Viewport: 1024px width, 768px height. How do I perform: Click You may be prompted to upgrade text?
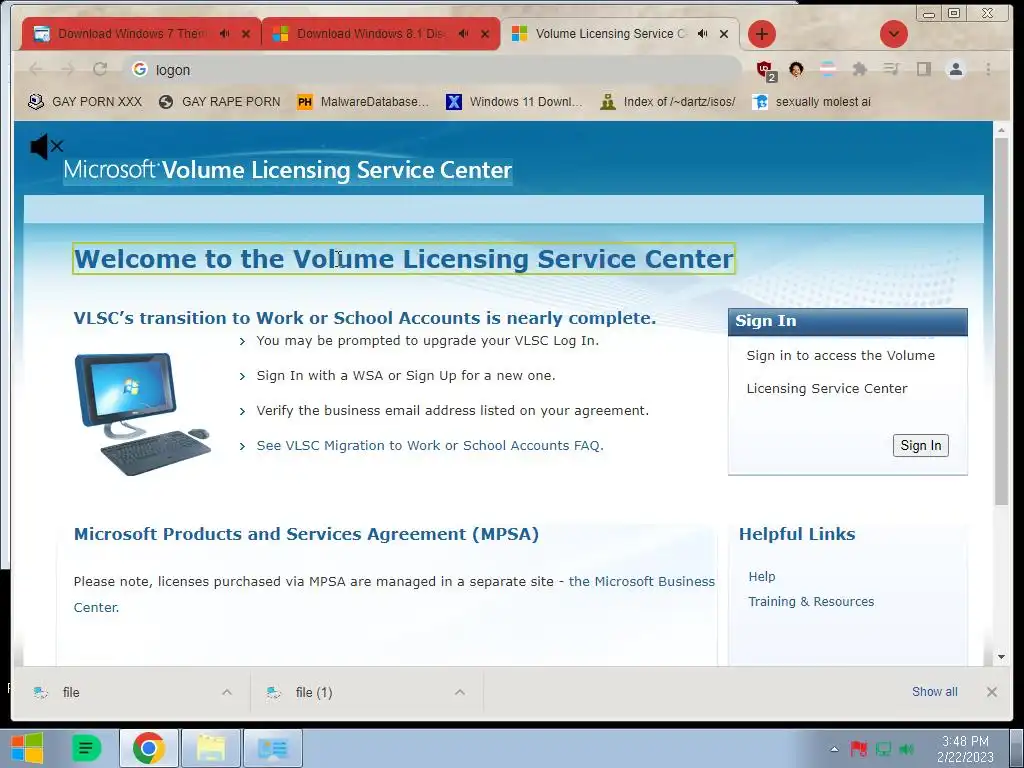coord(427,341)
